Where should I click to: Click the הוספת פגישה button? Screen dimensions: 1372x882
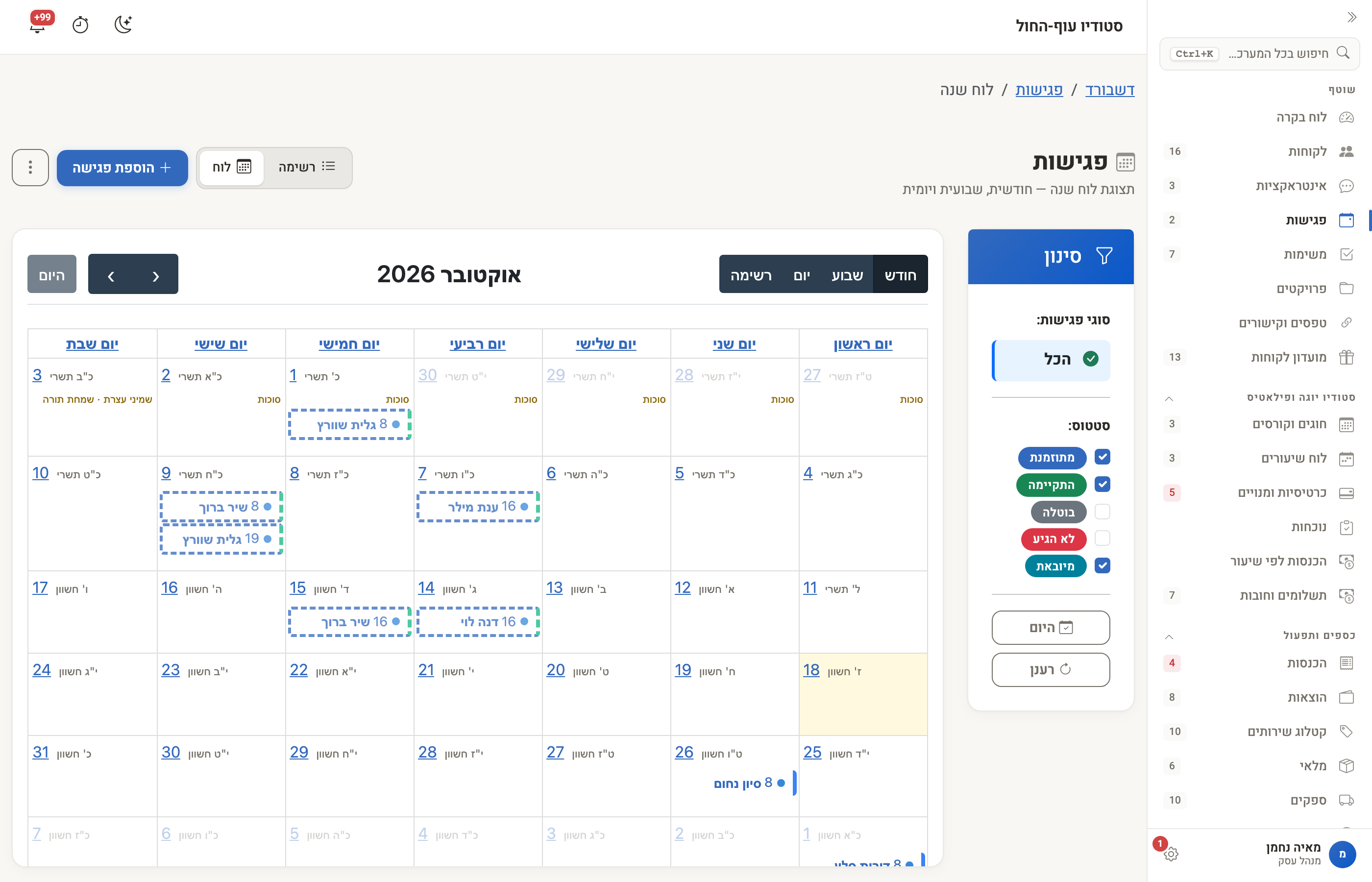point(122,167)
